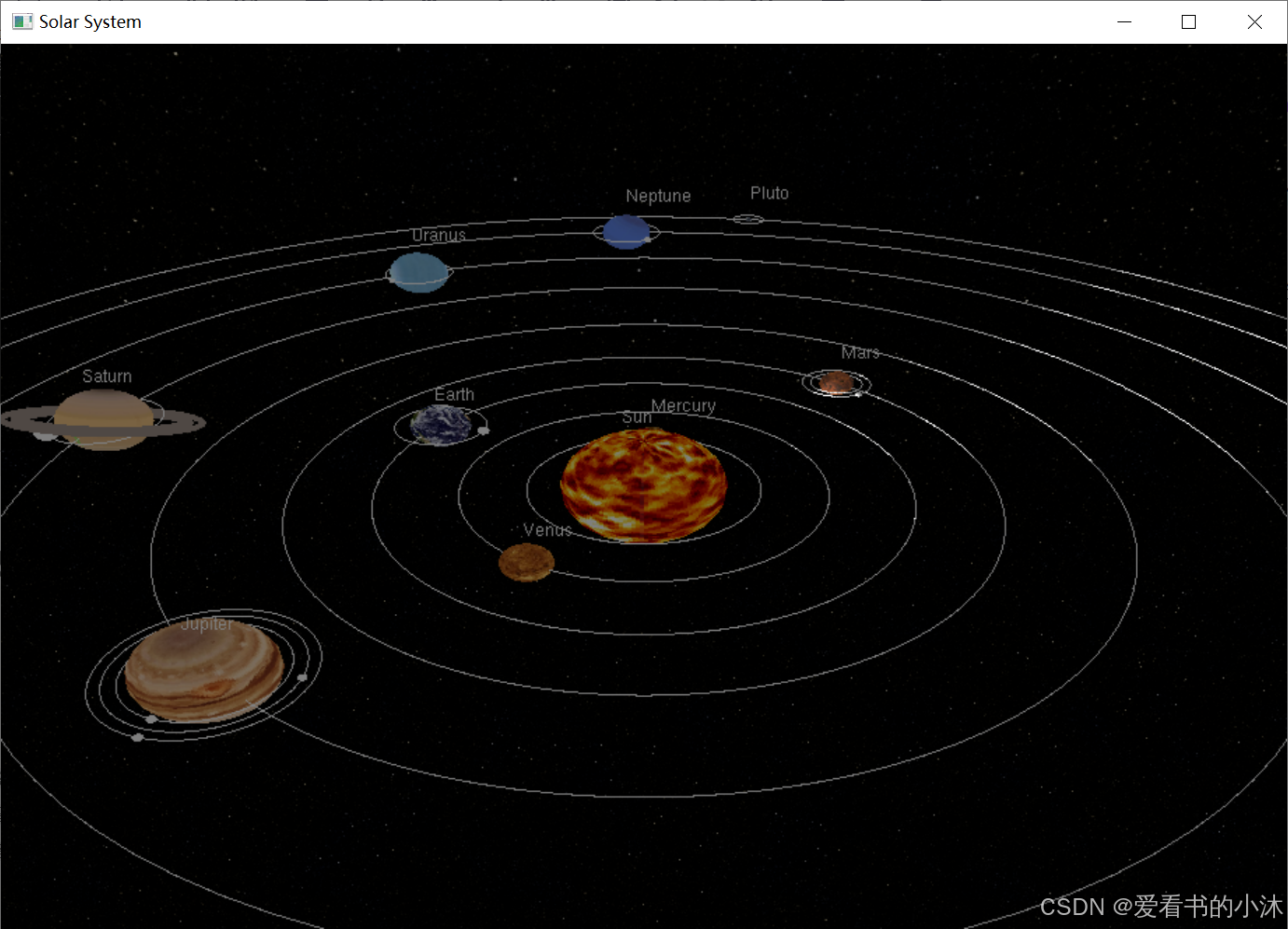Select the Venus planet
The width and height of the screenshot is (1288, 929).
[527, 563]
